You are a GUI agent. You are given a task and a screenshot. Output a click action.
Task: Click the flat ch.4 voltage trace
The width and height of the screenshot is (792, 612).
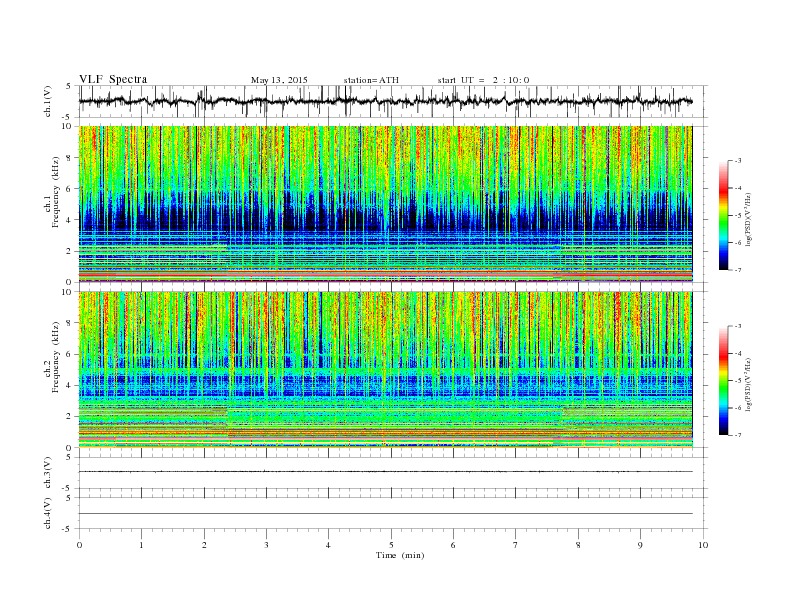pyautogui.click(x=385, y=514)
